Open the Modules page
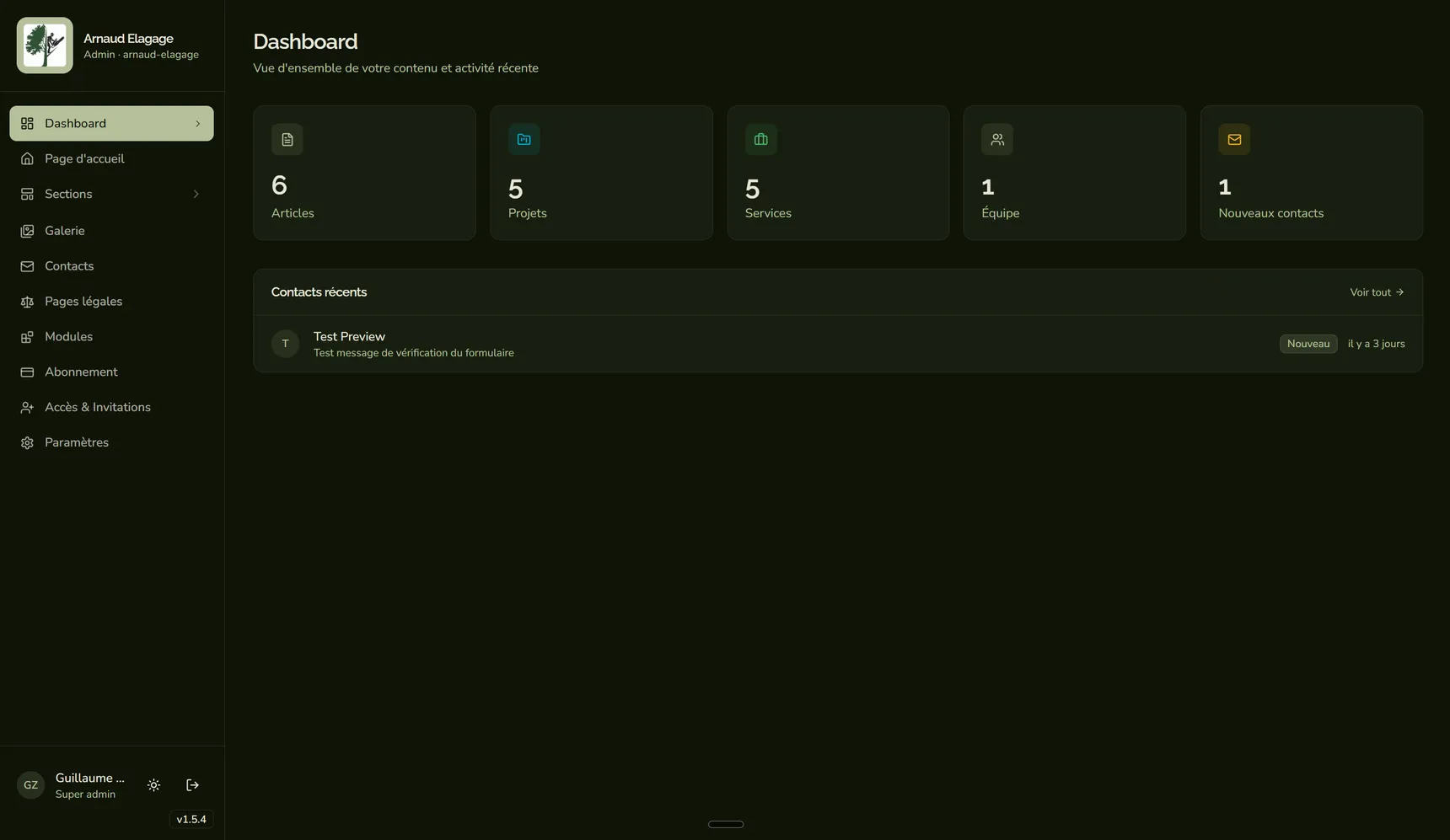The width and height of the screenshot is (1450, 840). (x=111, y=337)
